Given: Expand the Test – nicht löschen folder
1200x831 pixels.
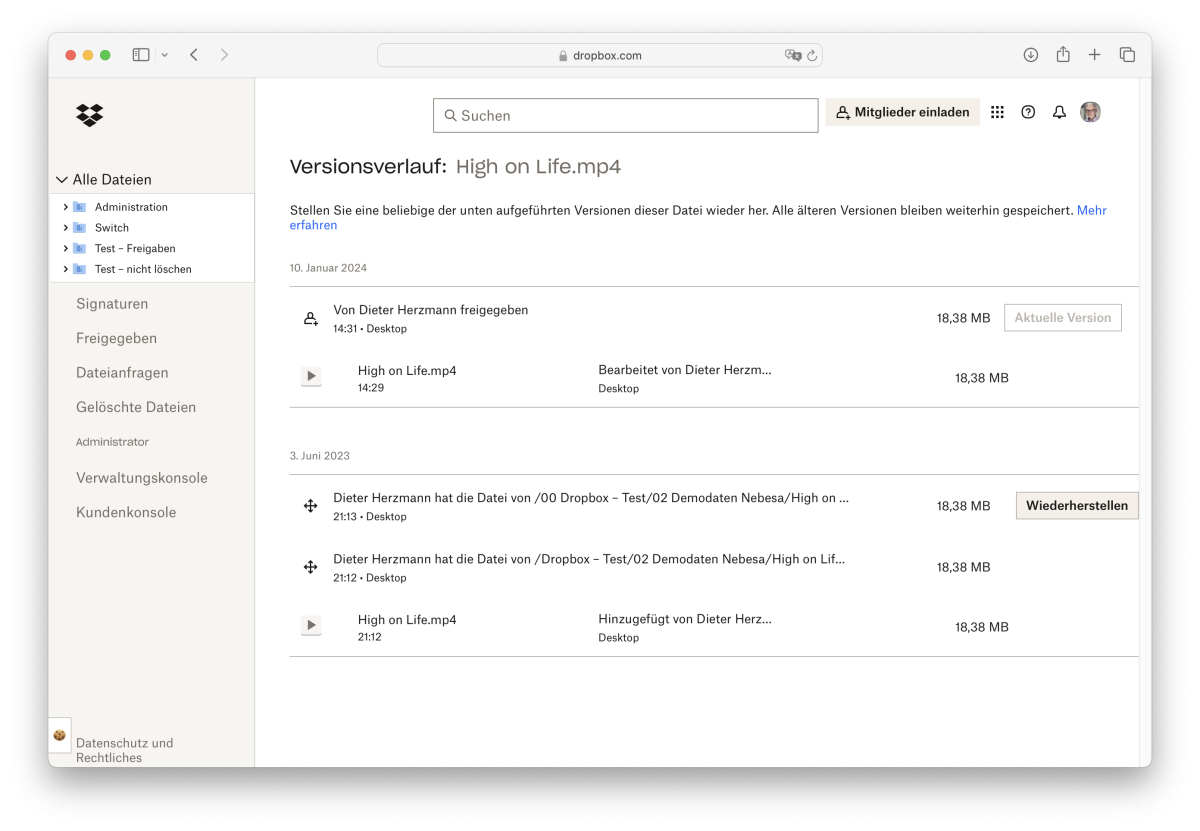Looking at the screenshot, I should pos(66,269).
